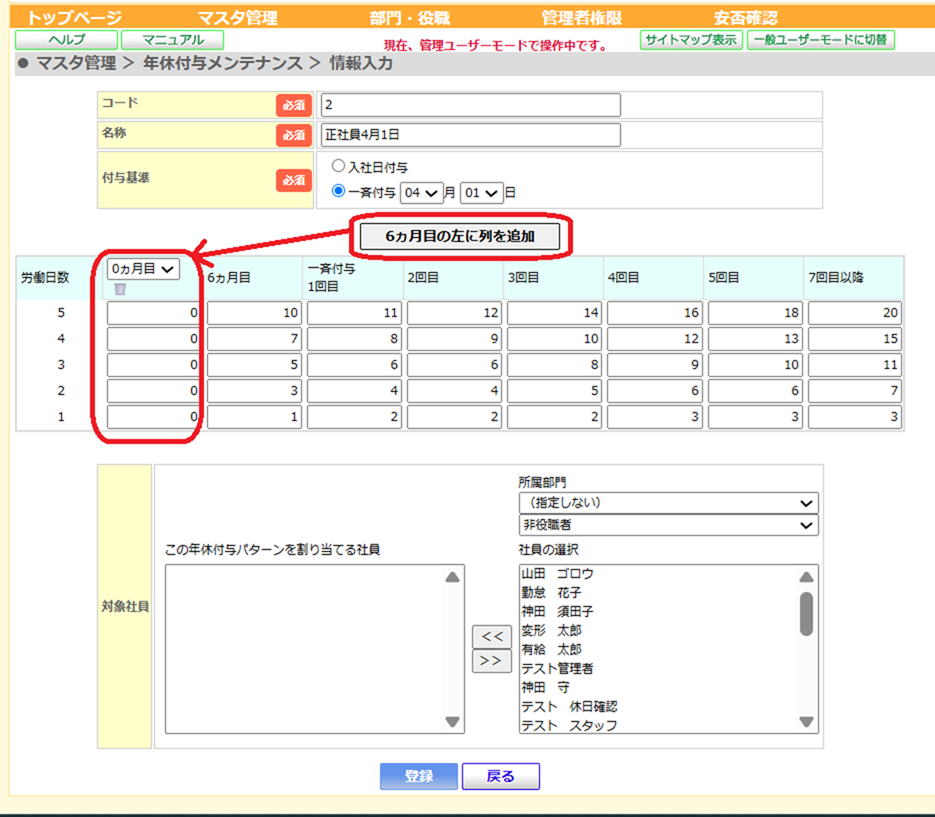This screenshot has width=935, height=817.
Task: Select the 一斉付与 radio option
Action: point(339,191)
